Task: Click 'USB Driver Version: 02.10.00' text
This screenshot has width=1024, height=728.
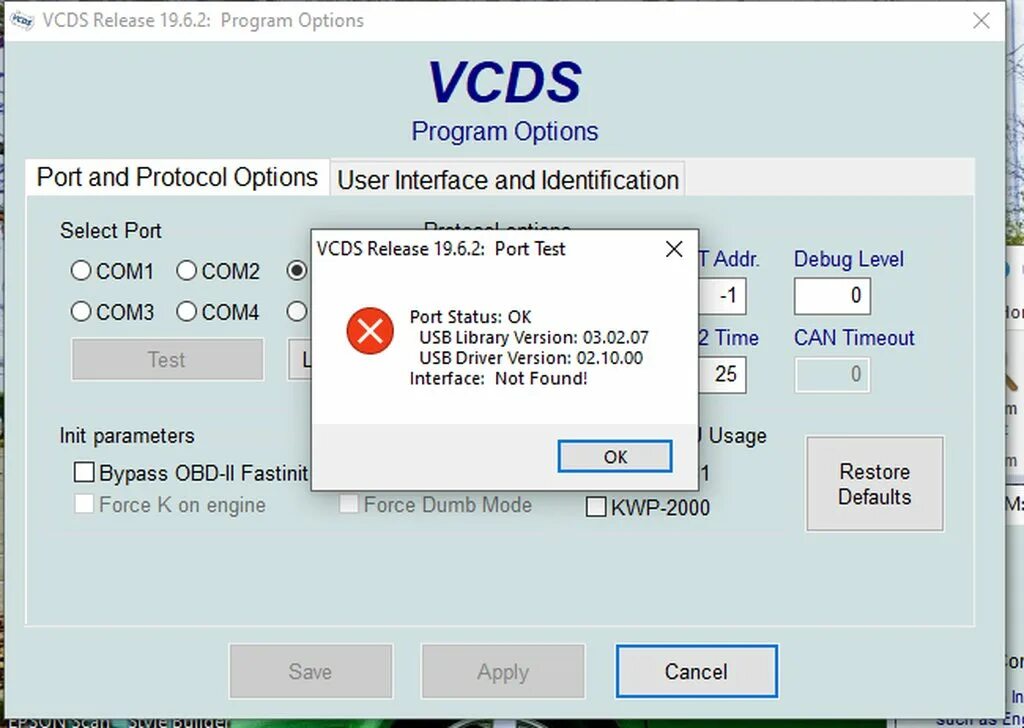Action: pyautogui.click(x=530, y=358)
